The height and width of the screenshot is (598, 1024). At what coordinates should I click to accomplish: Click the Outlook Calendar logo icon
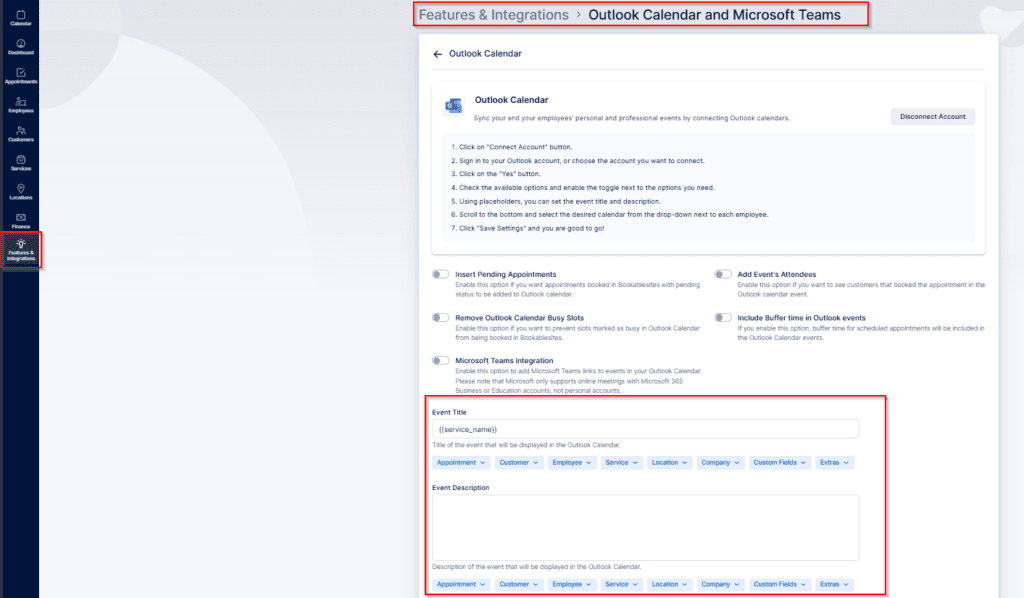click(x=453, y=105)
